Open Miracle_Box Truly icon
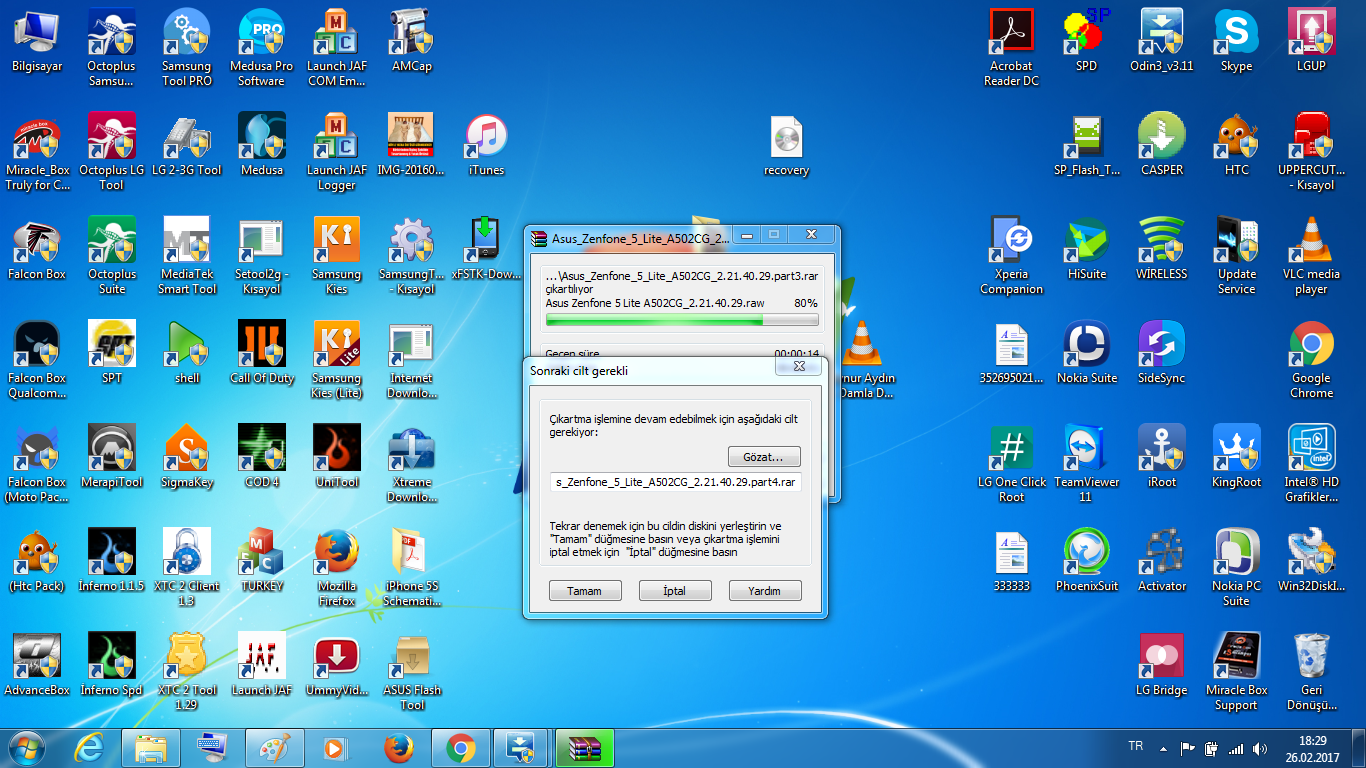1366x768 pixels. pyautogui.click(x=38, y=153)
